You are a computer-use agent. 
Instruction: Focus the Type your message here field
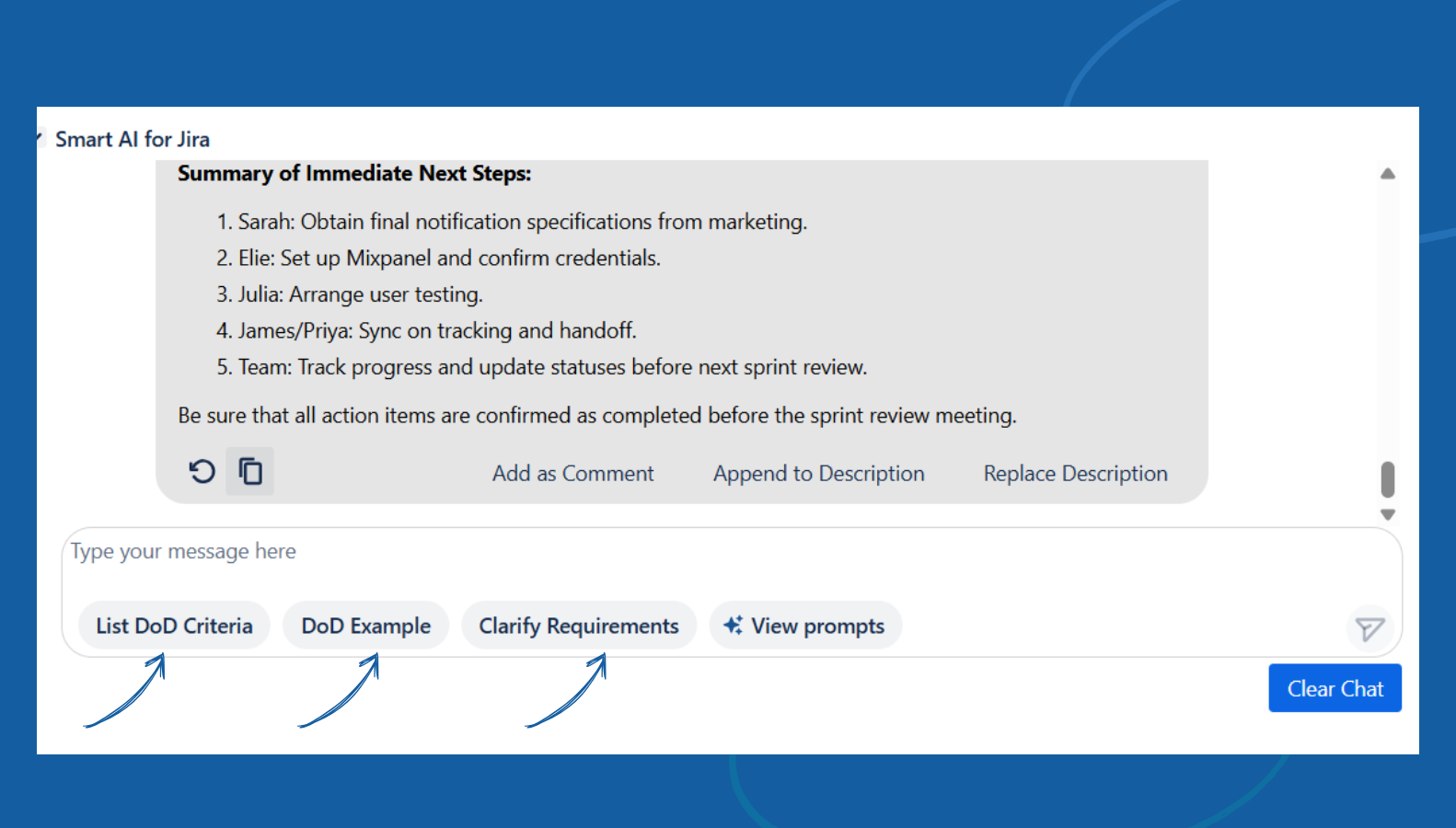click(732, 562)
